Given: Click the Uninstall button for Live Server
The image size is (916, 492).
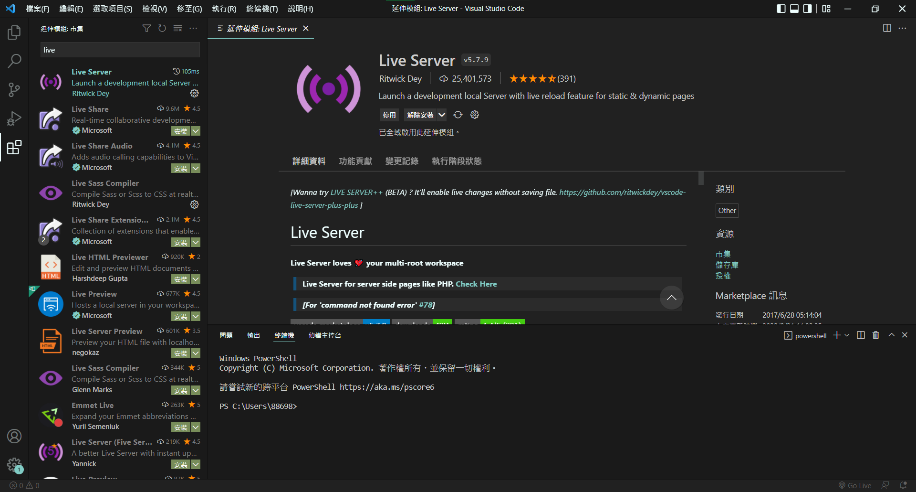Looking at the screenshot, I should click(x=420, y=115).
